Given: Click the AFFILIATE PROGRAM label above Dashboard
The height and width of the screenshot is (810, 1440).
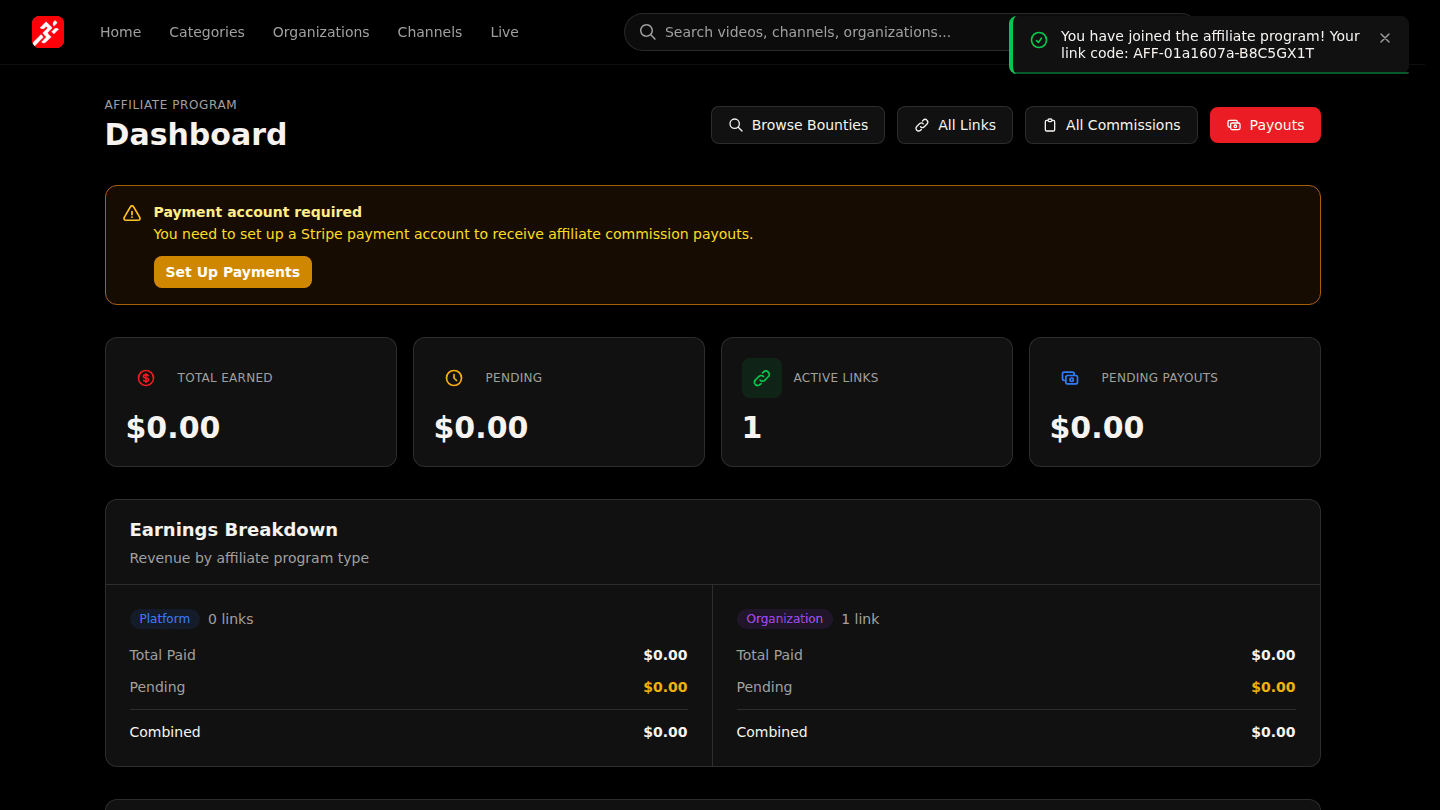Looking at the screenshot, I should tap(171, 104).
